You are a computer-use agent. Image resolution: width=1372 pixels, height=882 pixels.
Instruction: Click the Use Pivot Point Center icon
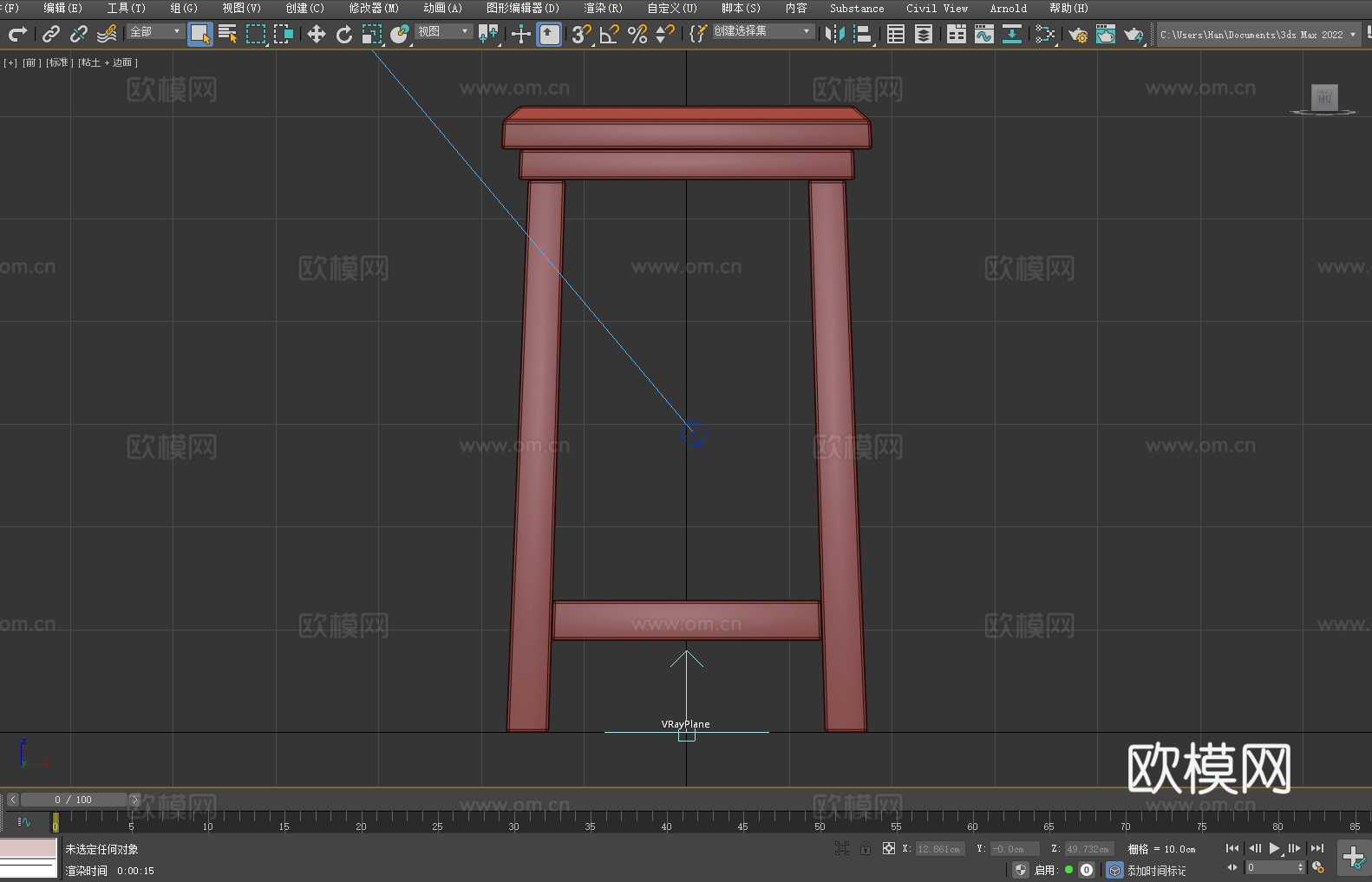488,34
